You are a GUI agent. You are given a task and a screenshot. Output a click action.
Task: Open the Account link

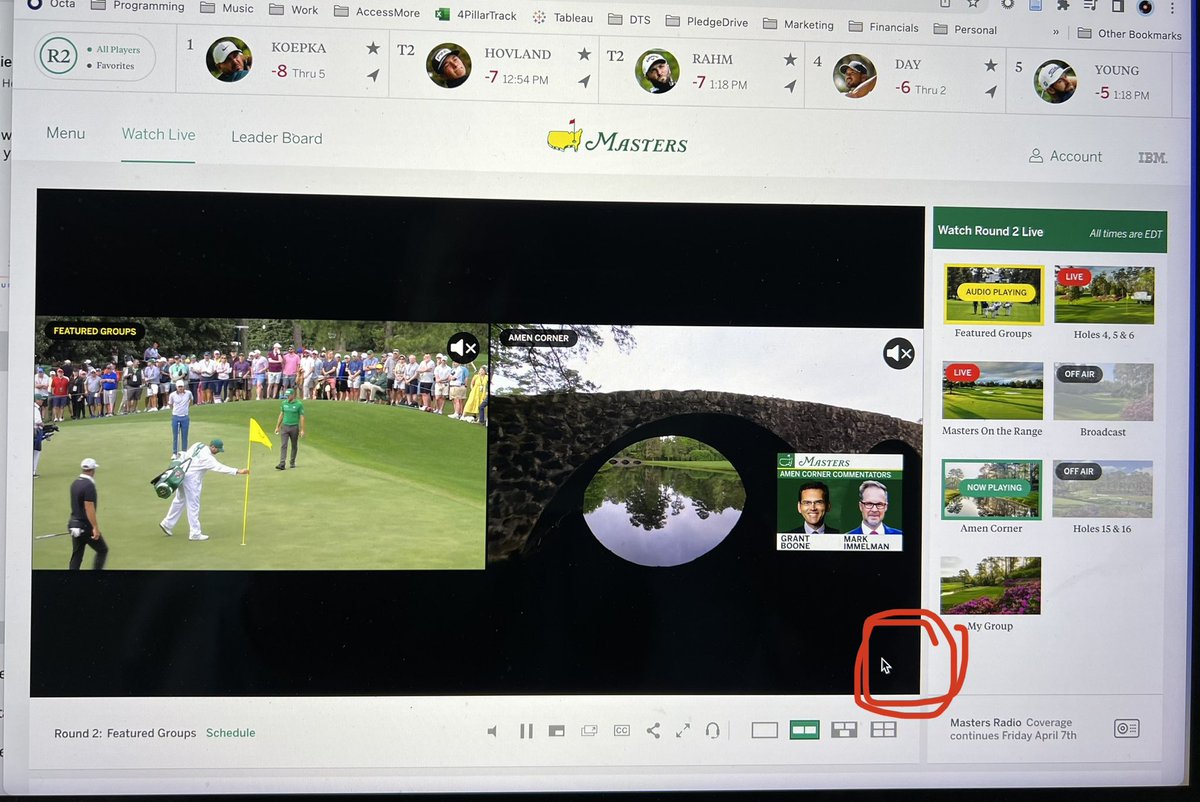tap(1066, 156)
